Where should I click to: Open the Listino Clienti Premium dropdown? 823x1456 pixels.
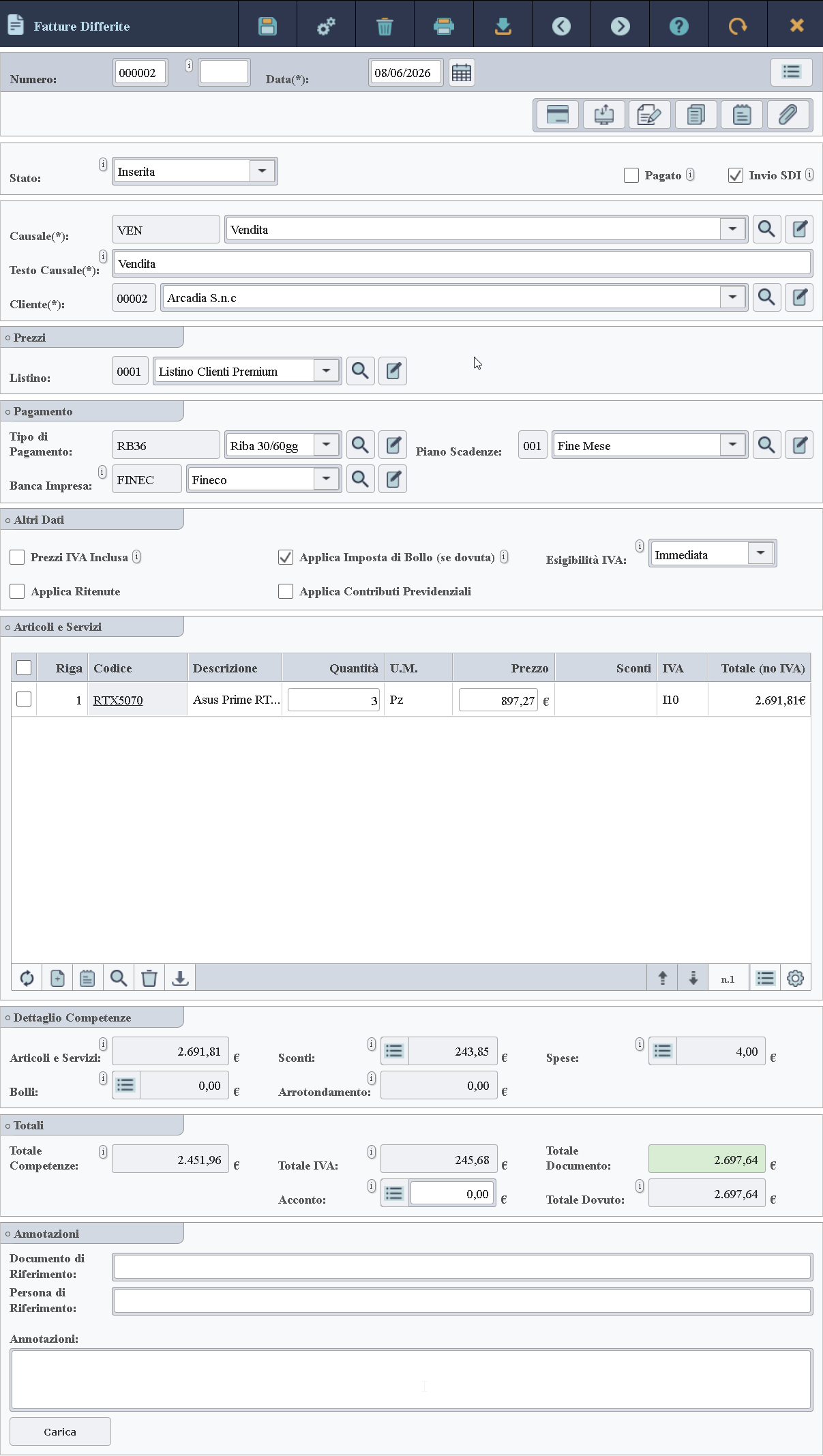(326, 371)
